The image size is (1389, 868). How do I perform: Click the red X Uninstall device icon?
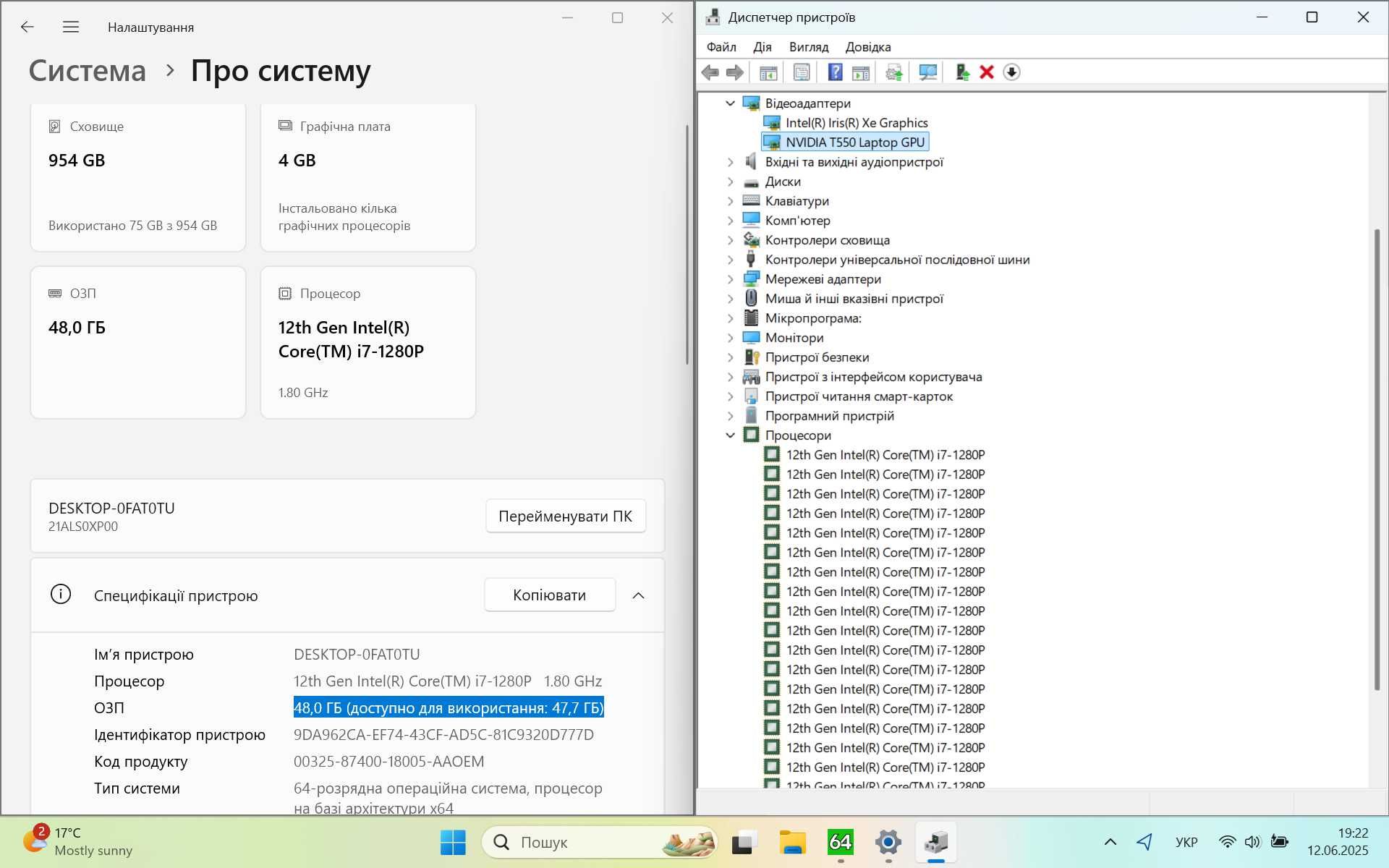pyautogui.click(x=987, y=72)
